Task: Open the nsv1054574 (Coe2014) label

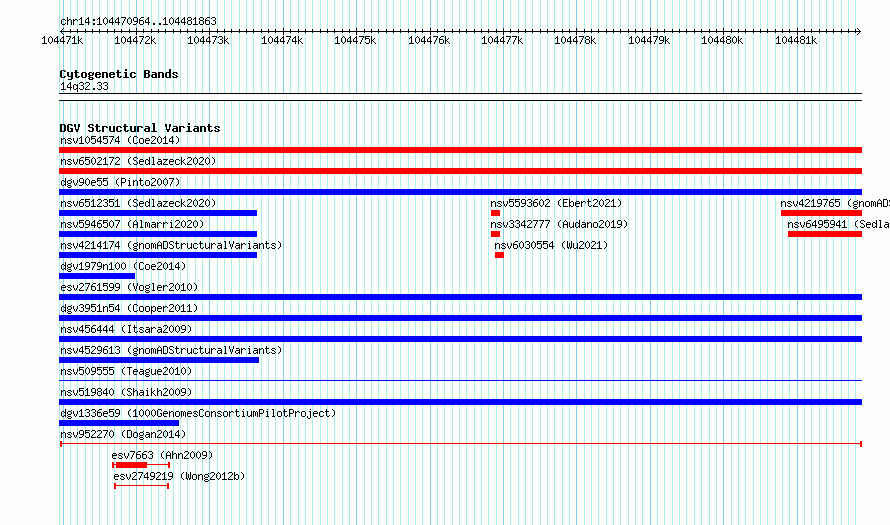Action: click(120, 140)
